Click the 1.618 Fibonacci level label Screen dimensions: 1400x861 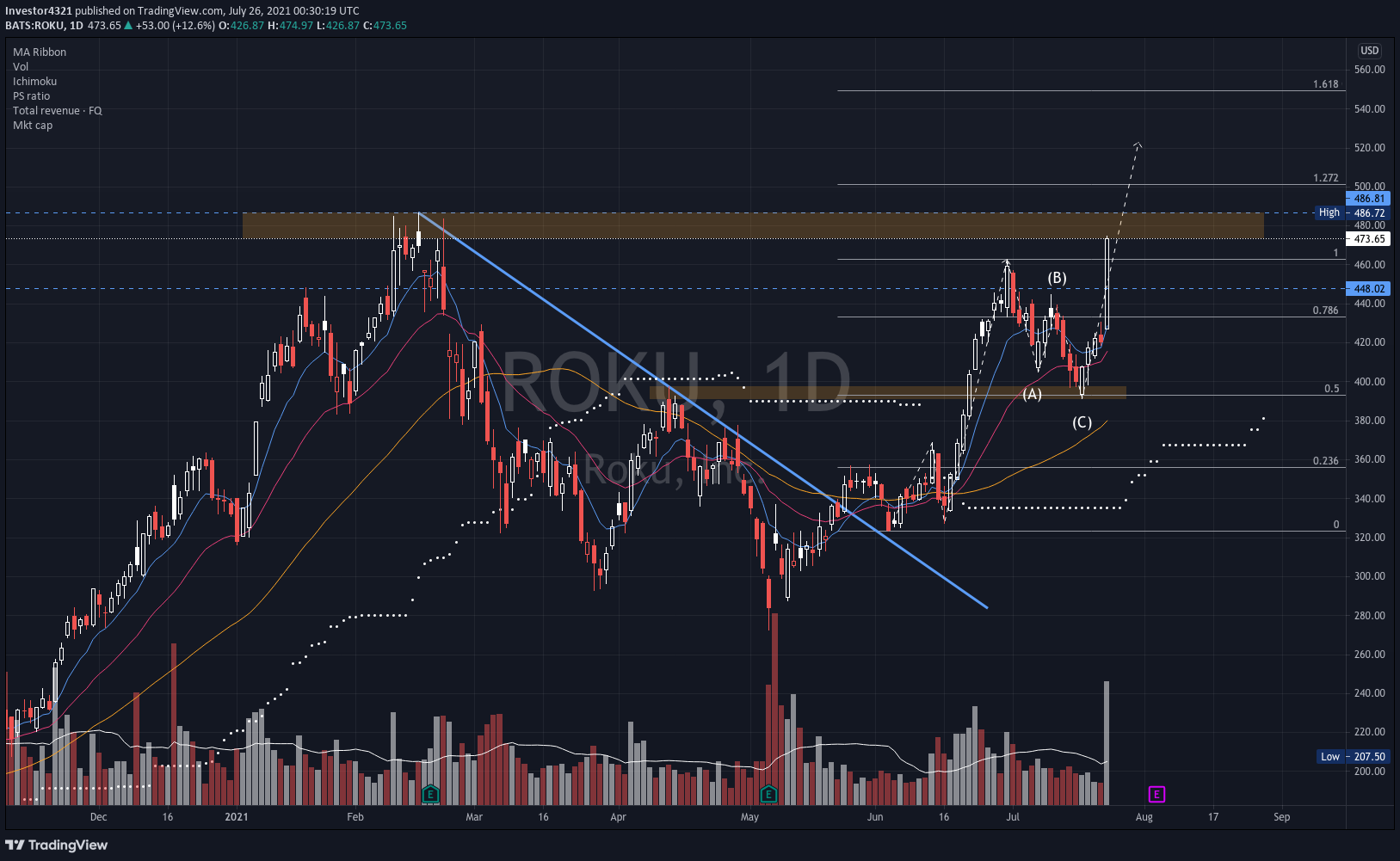pos(1326,84)
